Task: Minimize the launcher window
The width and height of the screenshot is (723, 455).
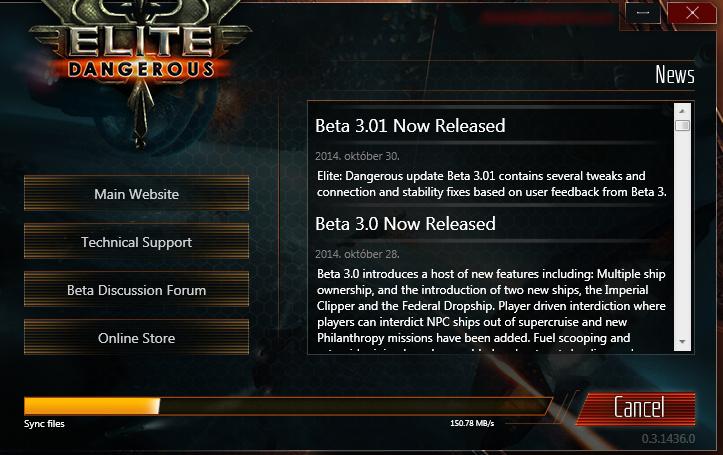Action: click(x=642, y=13)
